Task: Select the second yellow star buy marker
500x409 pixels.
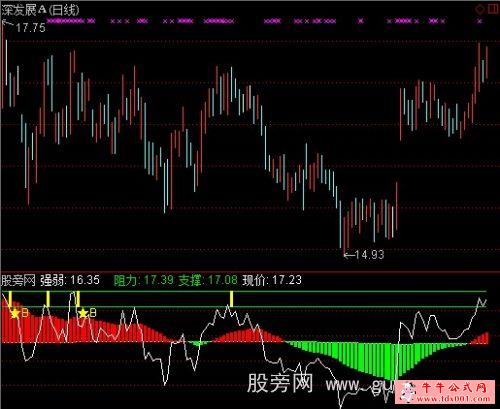Action: click(x=83, y=313)
